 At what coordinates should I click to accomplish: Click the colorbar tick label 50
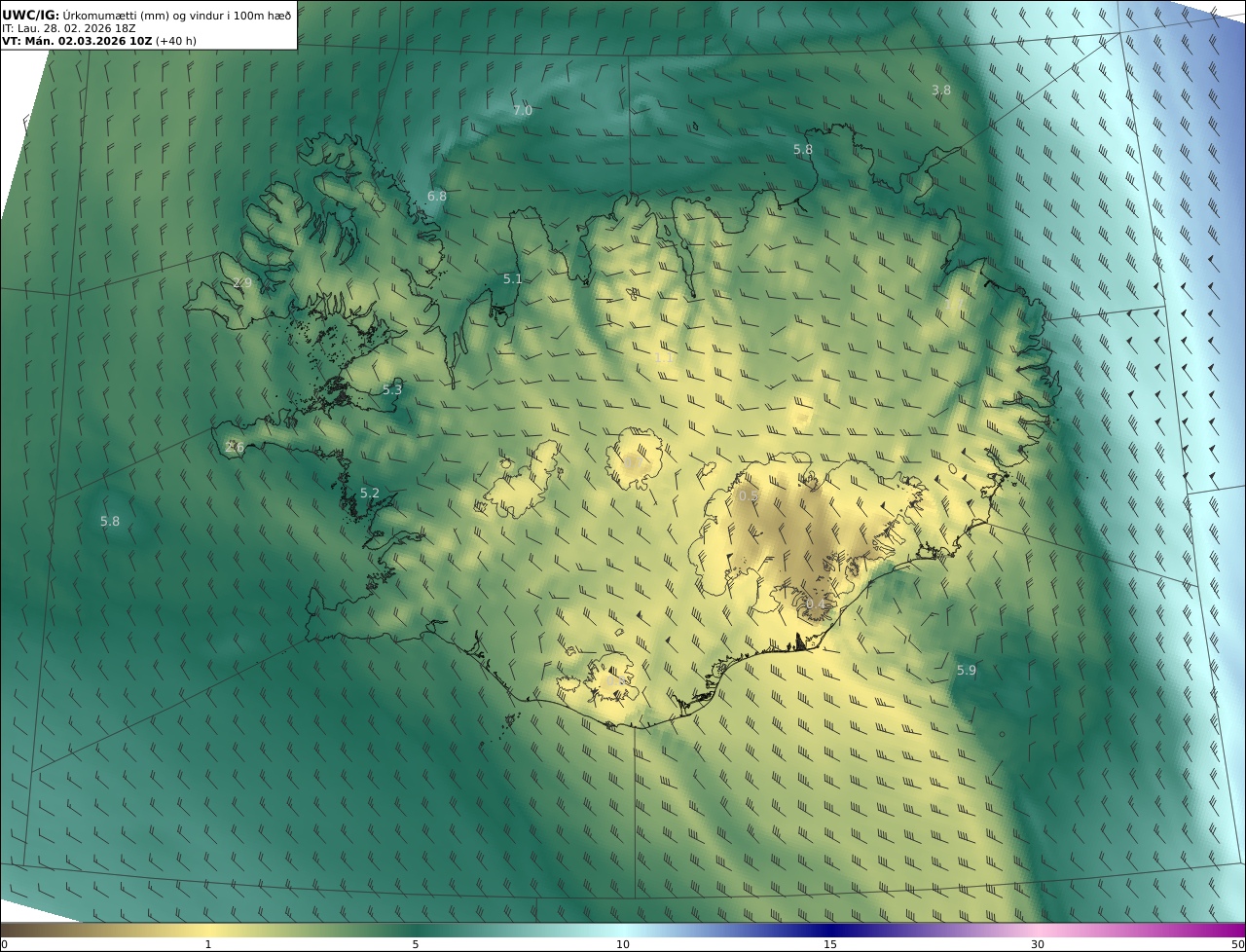click(x=1237, y=944)
